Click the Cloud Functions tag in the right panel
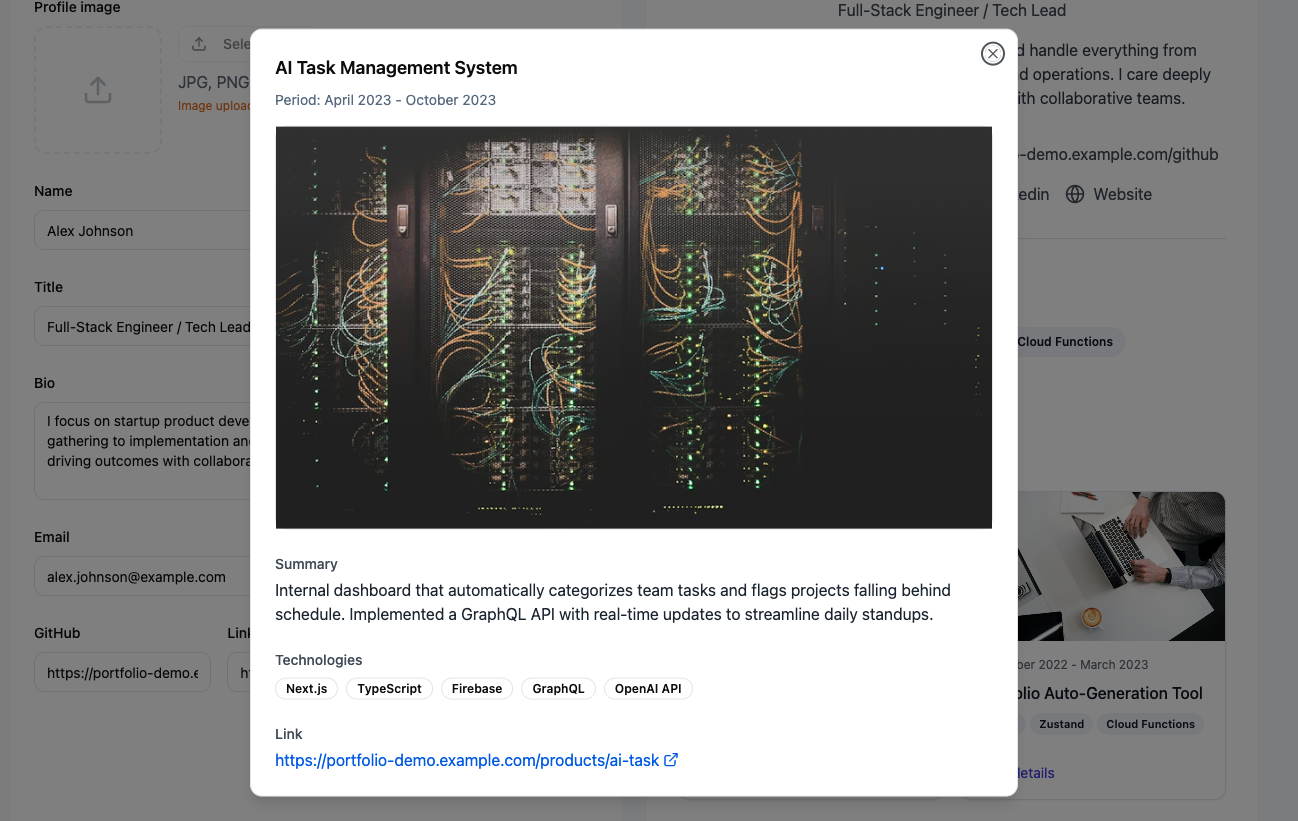Viewport: 1298px width, 821px height. pos(1065,341)
